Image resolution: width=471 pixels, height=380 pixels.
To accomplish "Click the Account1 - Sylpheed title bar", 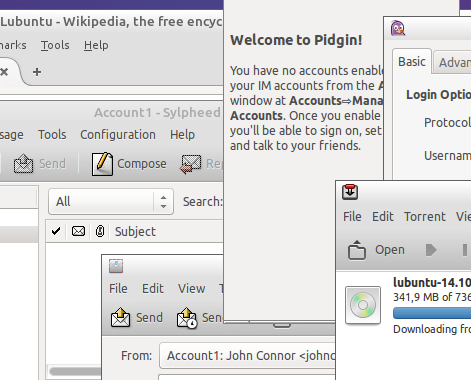I will click(x=157, y=113).
